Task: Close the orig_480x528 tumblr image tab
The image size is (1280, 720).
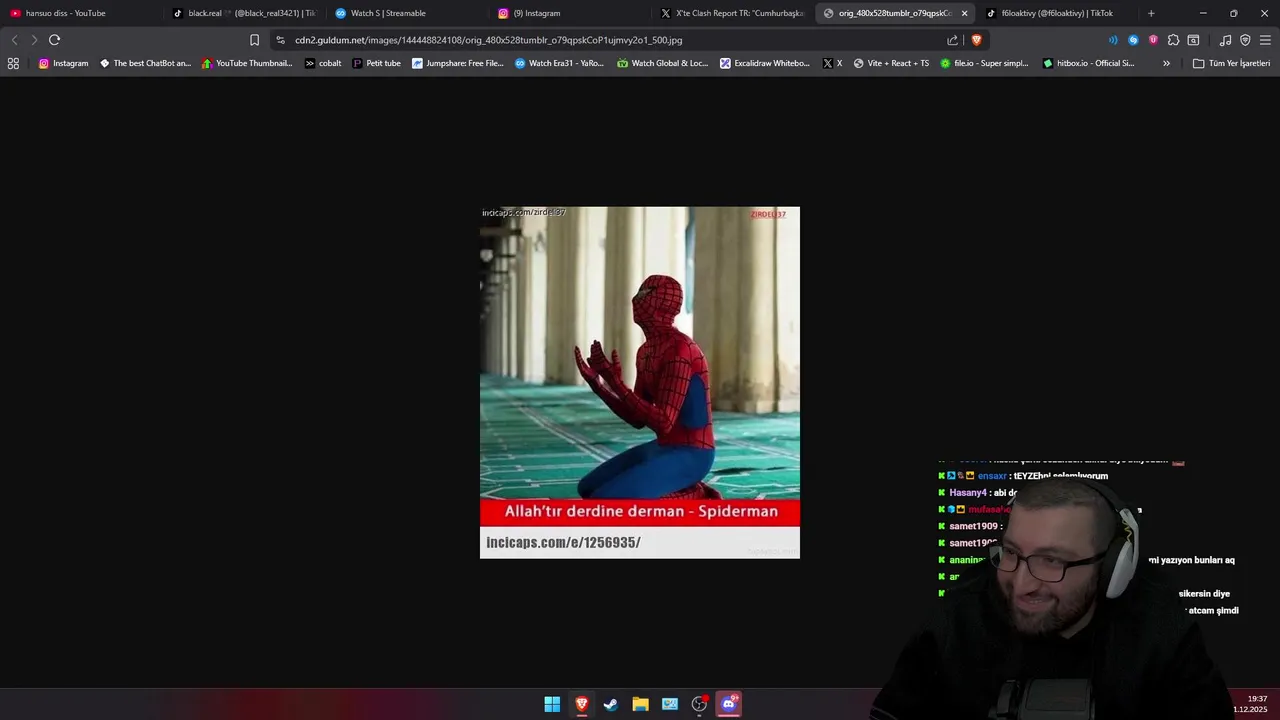Action: (x=964, y=13)
